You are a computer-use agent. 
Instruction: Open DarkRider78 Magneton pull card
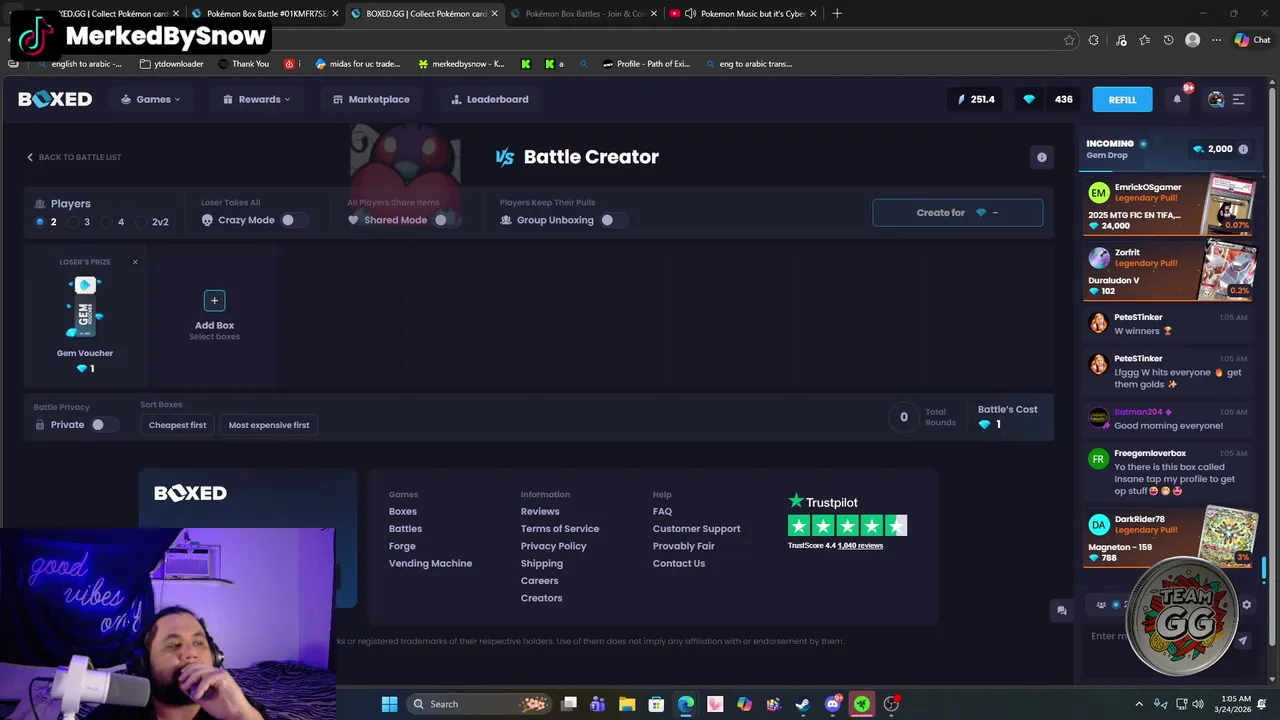(x=1169, y=538)
